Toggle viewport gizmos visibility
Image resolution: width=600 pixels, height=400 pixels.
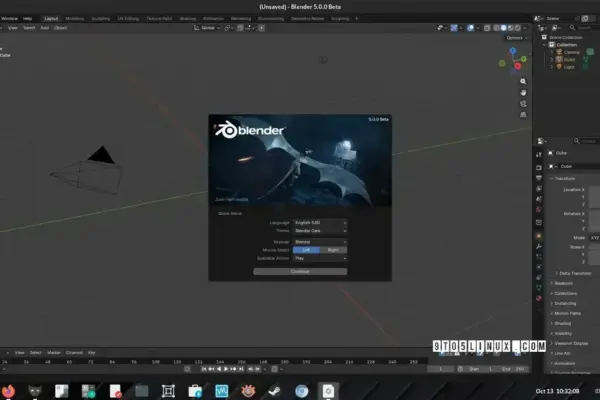point(454,28)
